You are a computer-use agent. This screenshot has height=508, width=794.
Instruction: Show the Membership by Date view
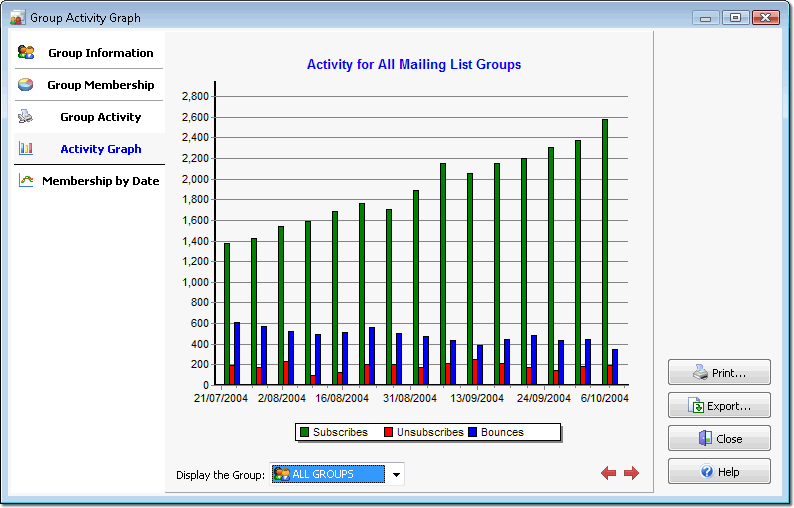coord(89,180)
